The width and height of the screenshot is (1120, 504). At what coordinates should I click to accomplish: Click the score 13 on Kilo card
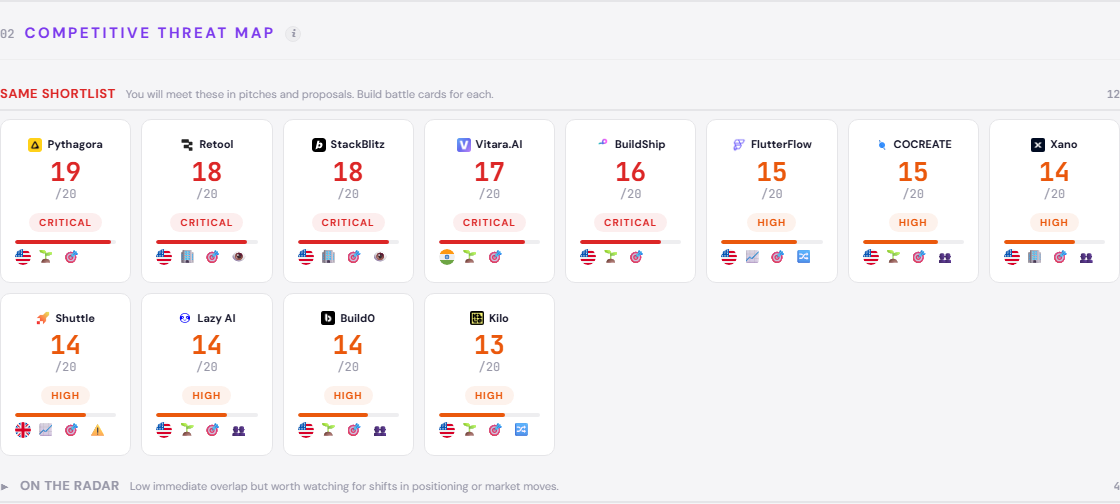(489, 346)
